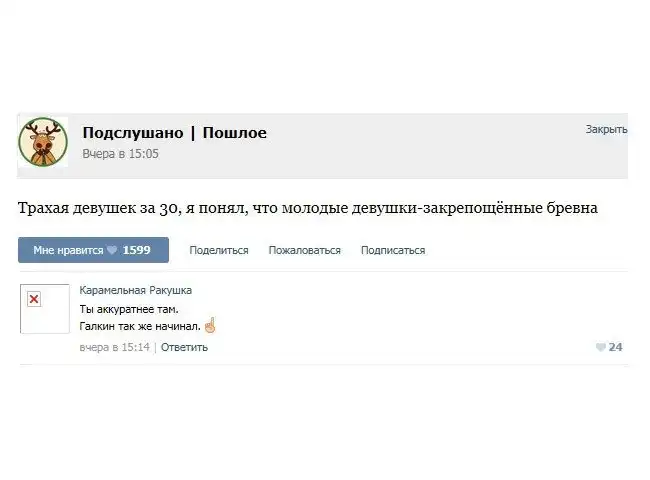Share the post via Поделиться
The image size is (650, 480).
tap(219, 250)
